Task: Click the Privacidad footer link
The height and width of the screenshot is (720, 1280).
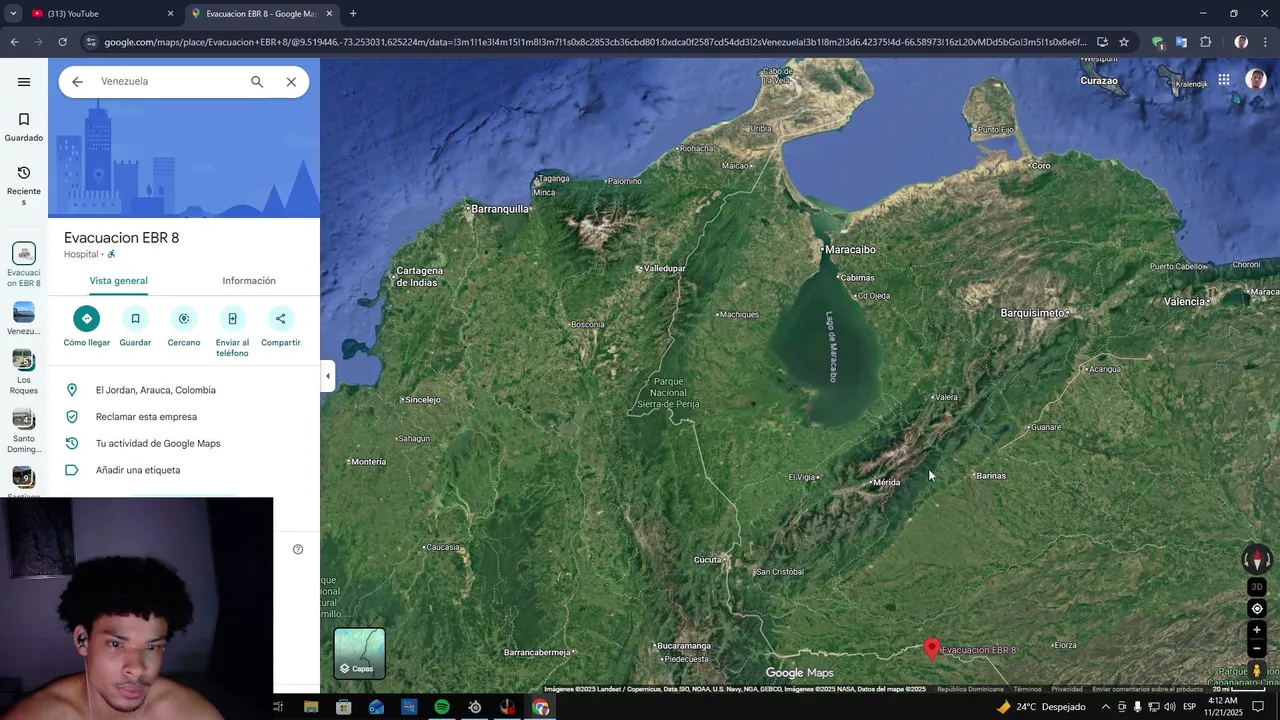Action: click(1067, 689)
